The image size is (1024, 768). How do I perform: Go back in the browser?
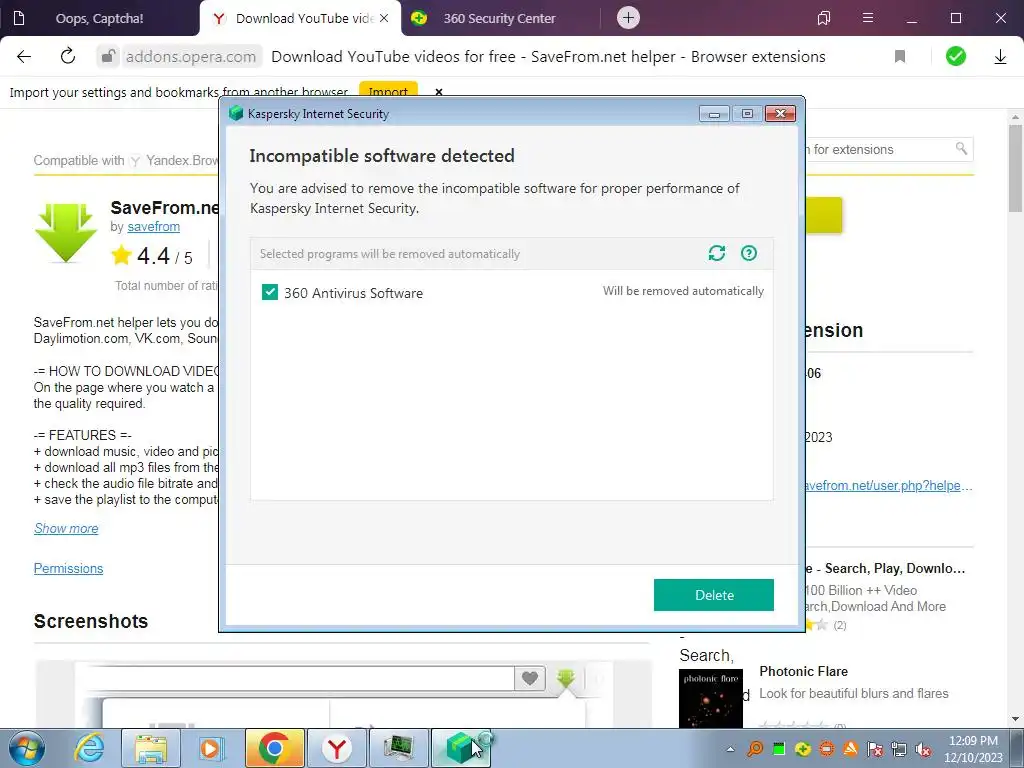[x=24, y=57]
